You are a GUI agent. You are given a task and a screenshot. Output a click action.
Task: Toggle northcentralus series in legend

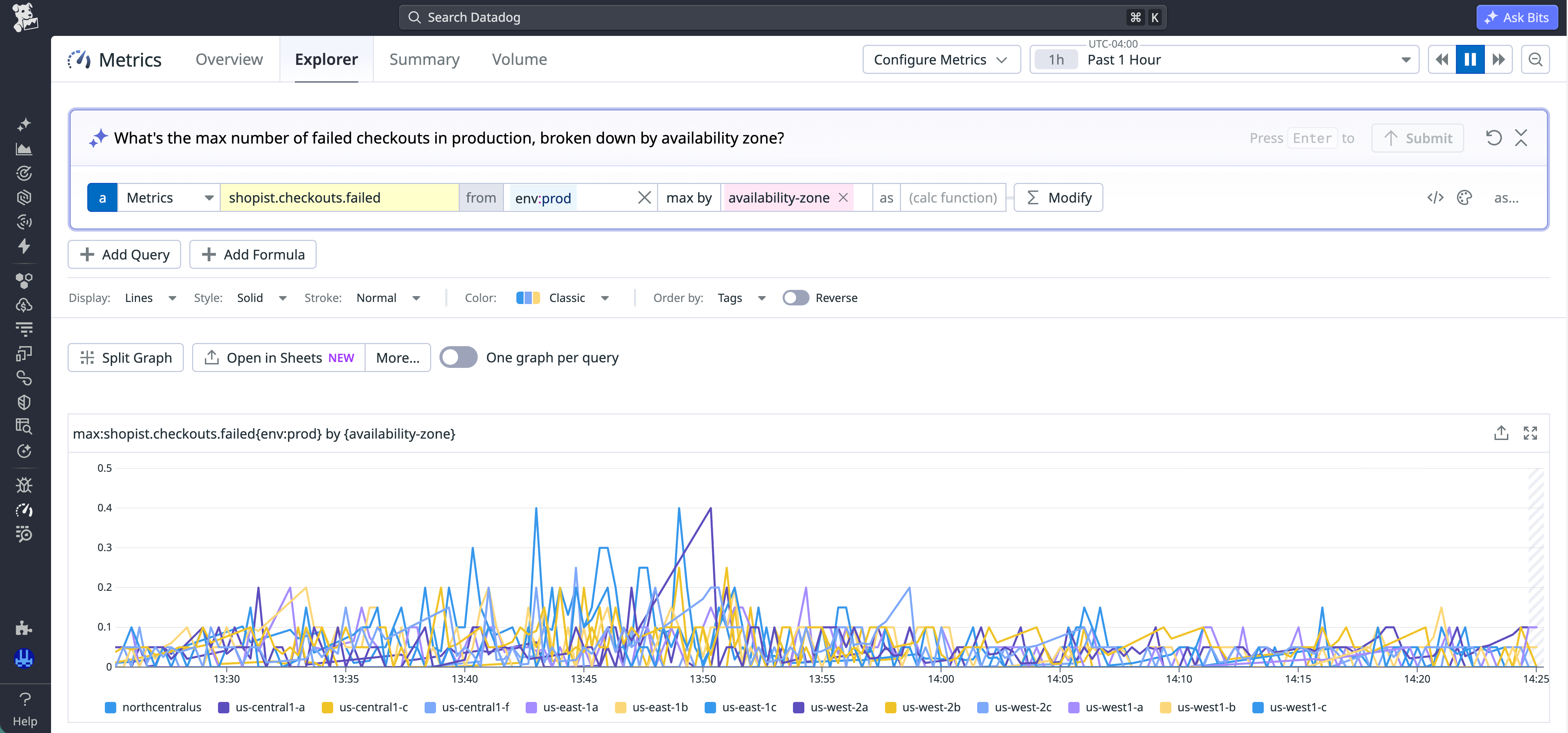[x=153, y=707]
